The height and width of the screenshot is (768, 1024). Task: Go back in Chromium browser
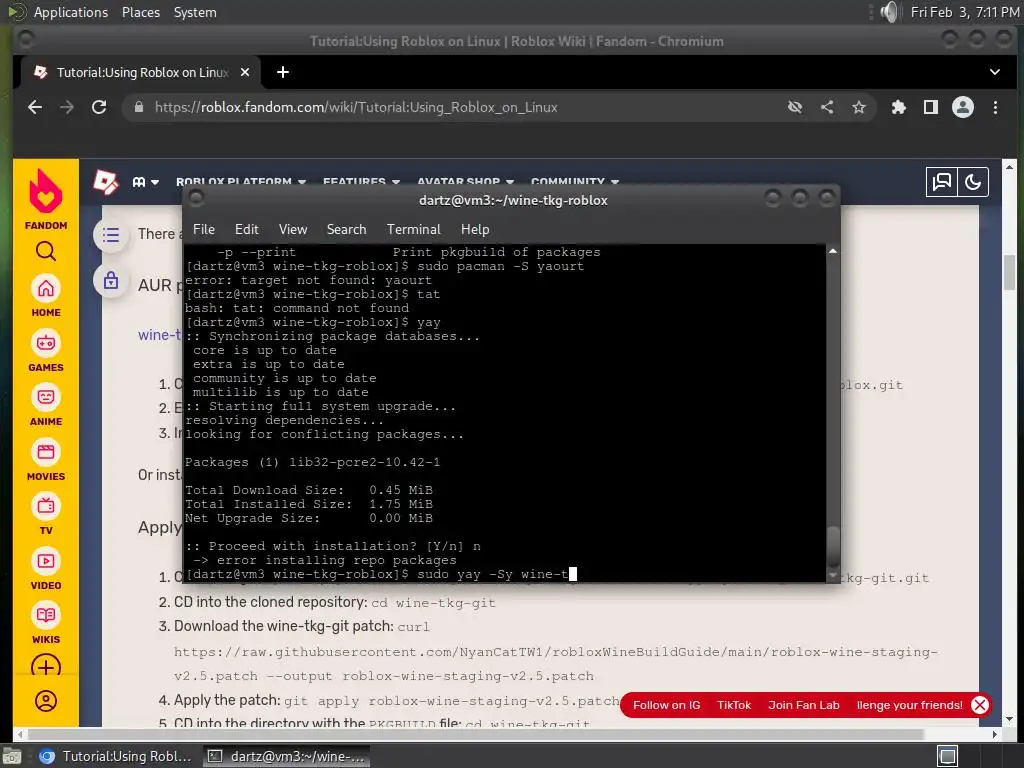[35, 107]
